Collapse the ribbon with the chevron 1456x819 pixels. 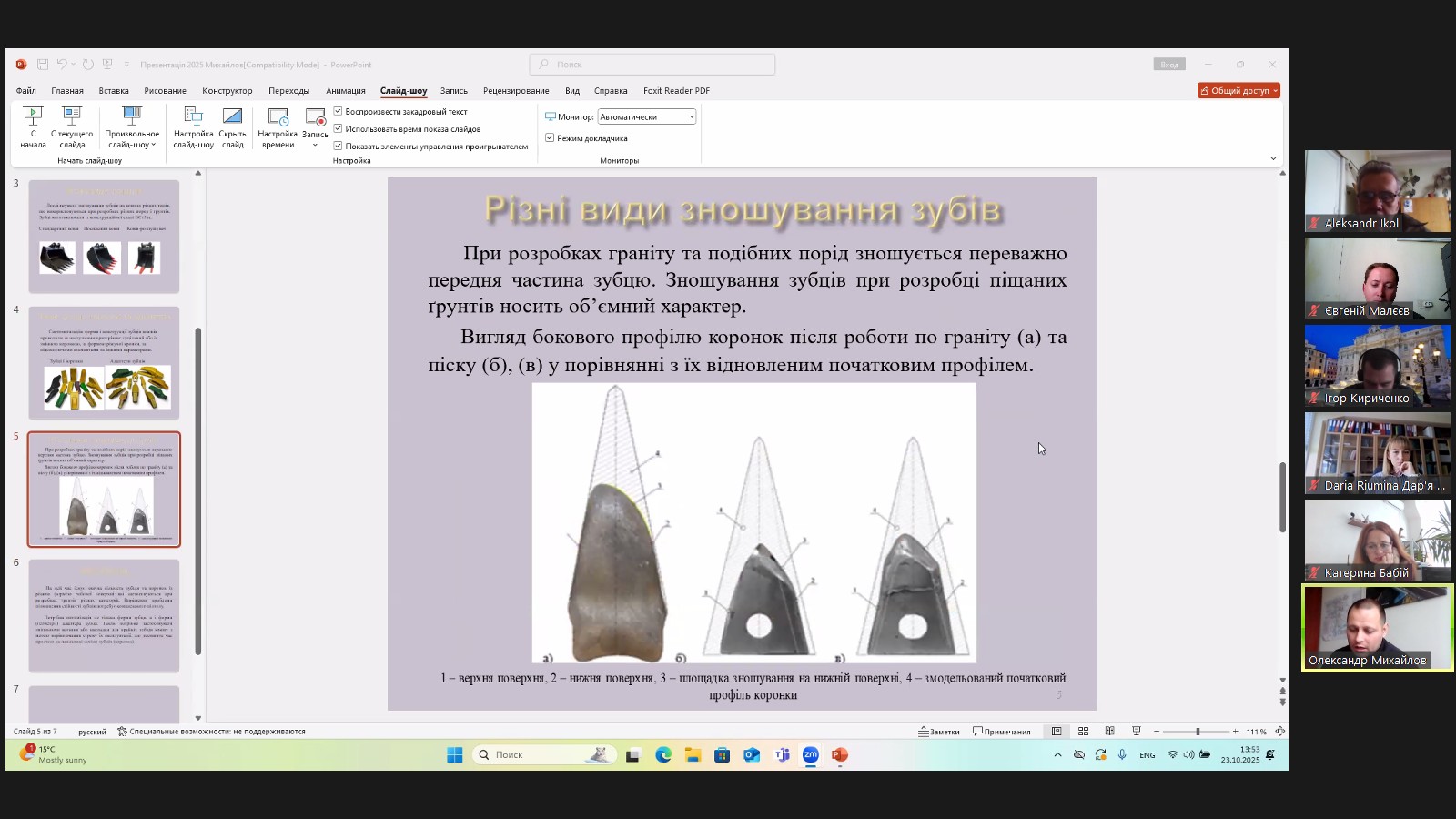point(1273,158)
